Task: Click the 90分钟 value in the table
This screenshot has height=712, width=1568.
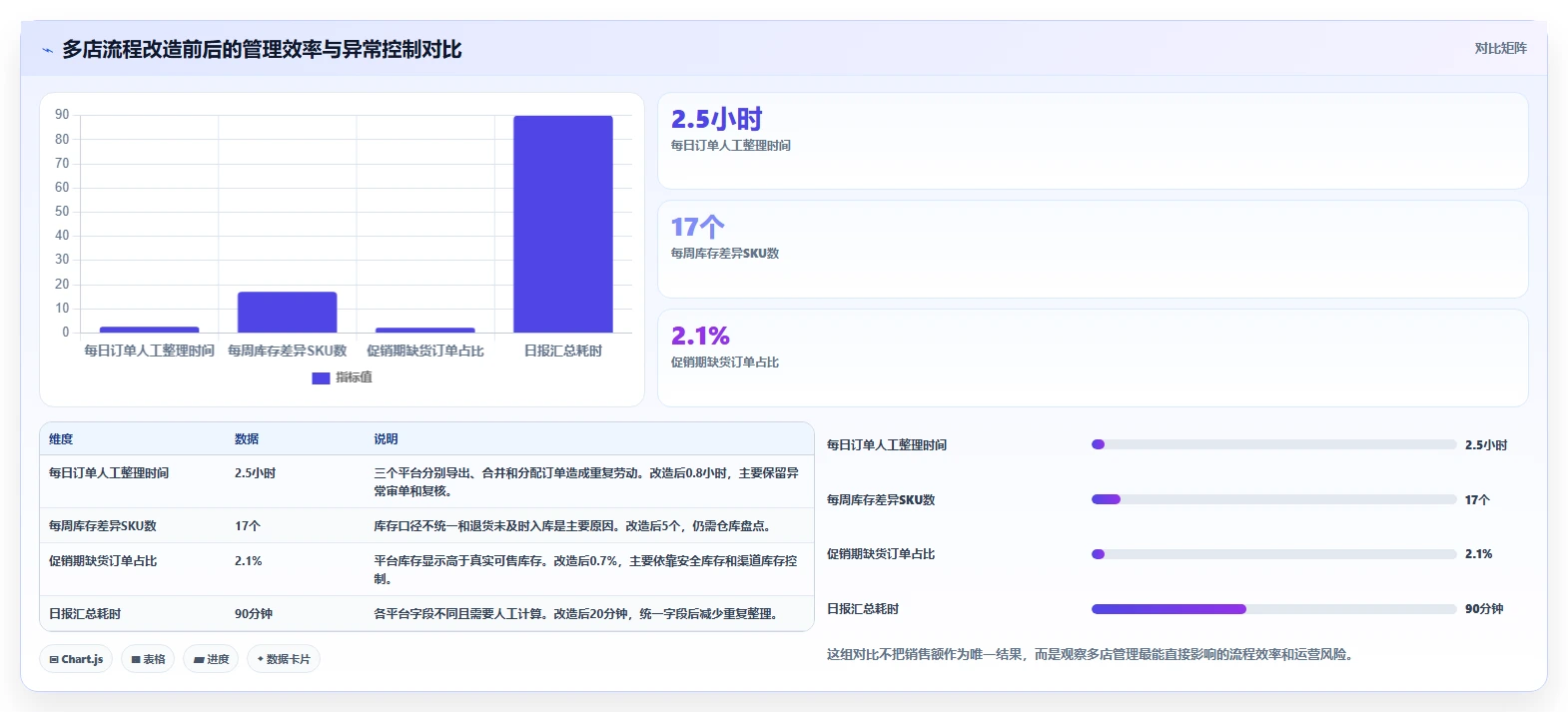Action: [x=254, y=614]
